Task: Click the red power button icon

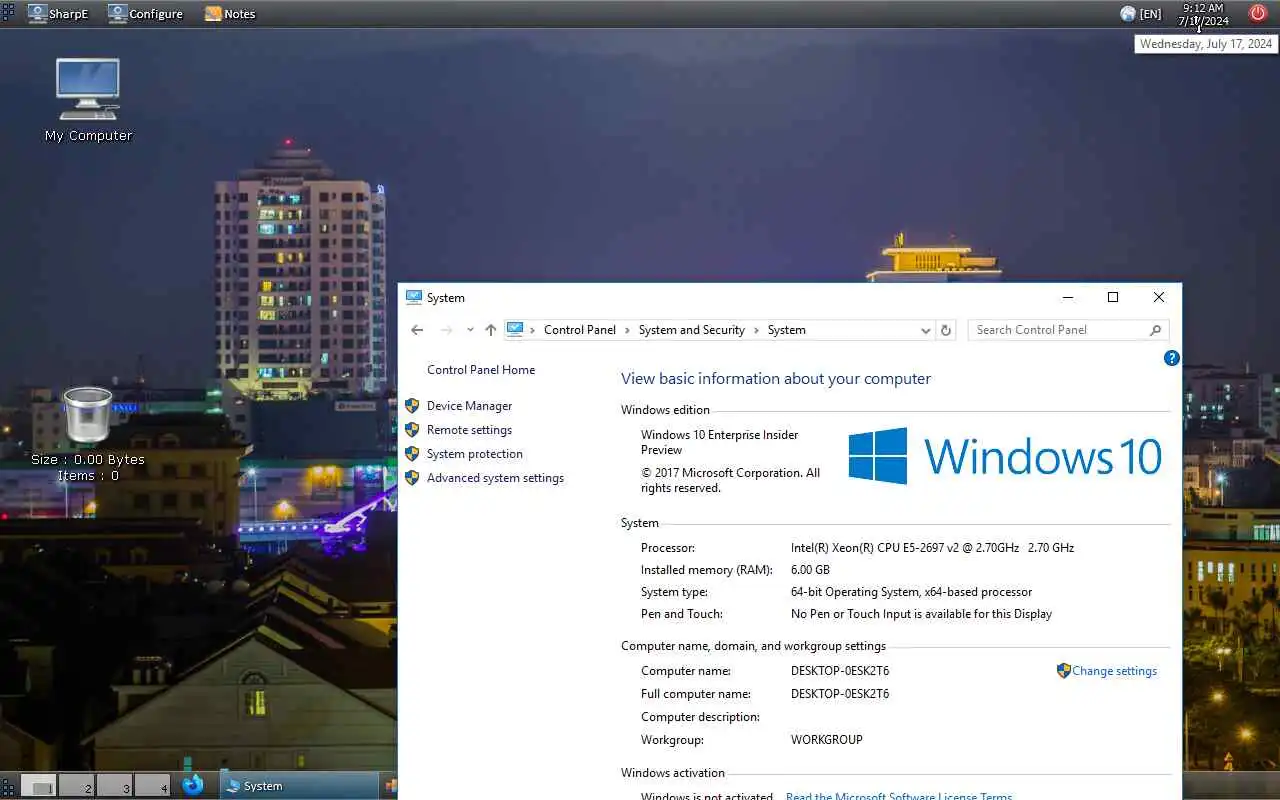Action: 1258,13
